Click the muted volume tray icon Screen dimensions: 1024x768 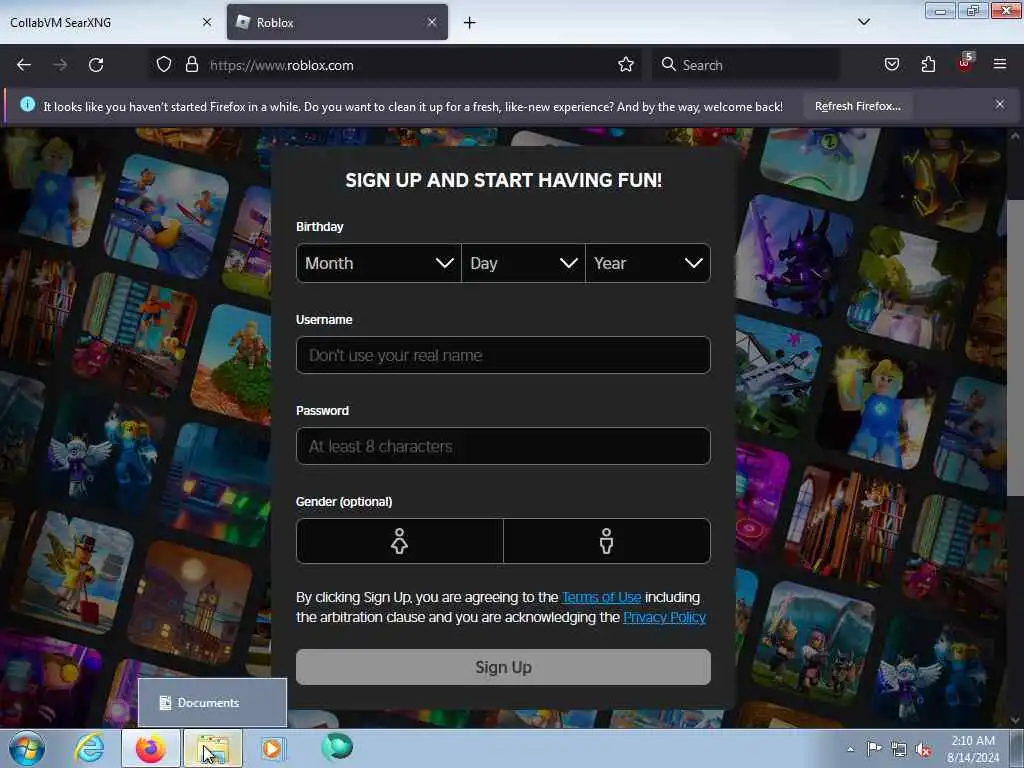pyautogui.click(x=923, y=749)
